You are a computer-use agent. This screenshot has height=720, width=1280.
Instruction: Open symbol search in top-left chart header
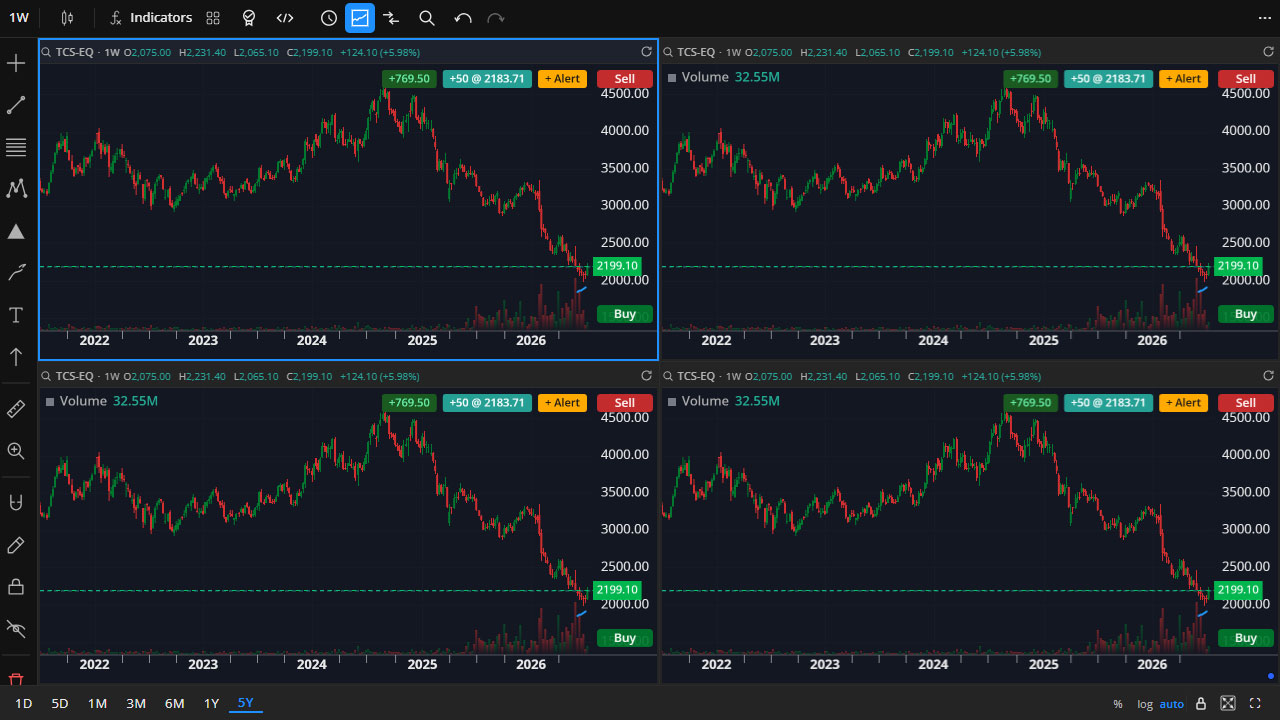[46, 52]
